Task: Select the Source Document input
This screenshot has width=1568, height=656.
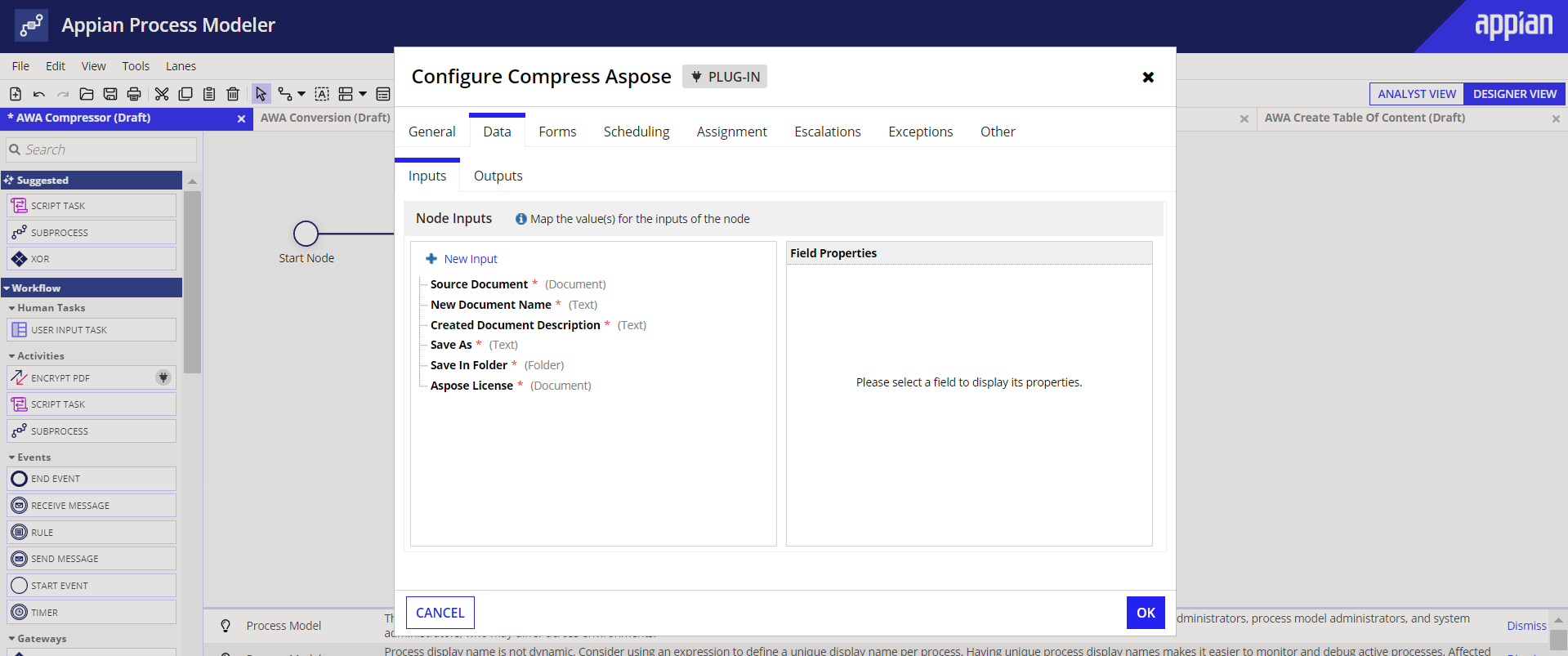Action: click(479, 284)
